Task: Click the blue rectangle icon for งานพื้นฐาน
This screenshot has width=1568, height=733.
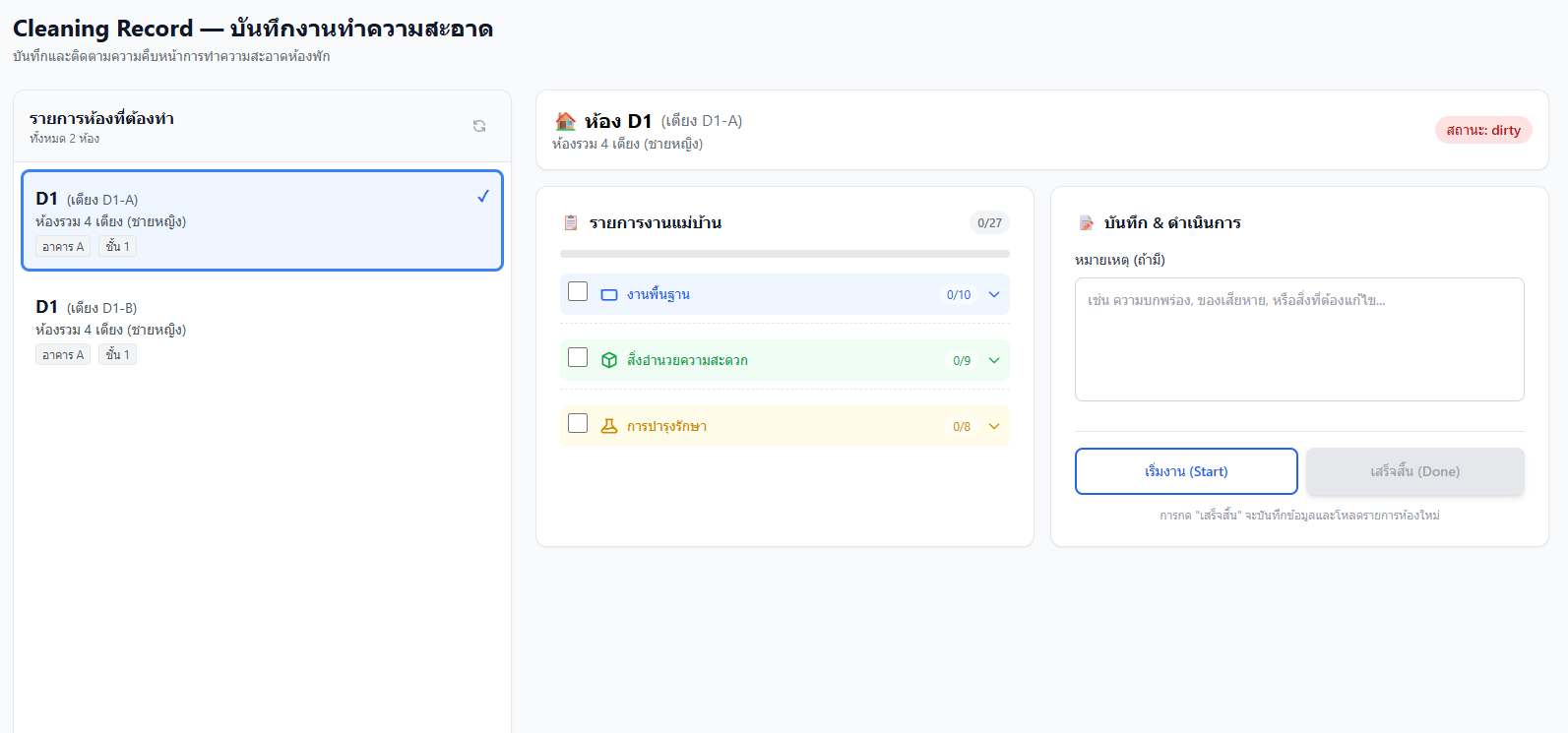Action: pos(609,295)
